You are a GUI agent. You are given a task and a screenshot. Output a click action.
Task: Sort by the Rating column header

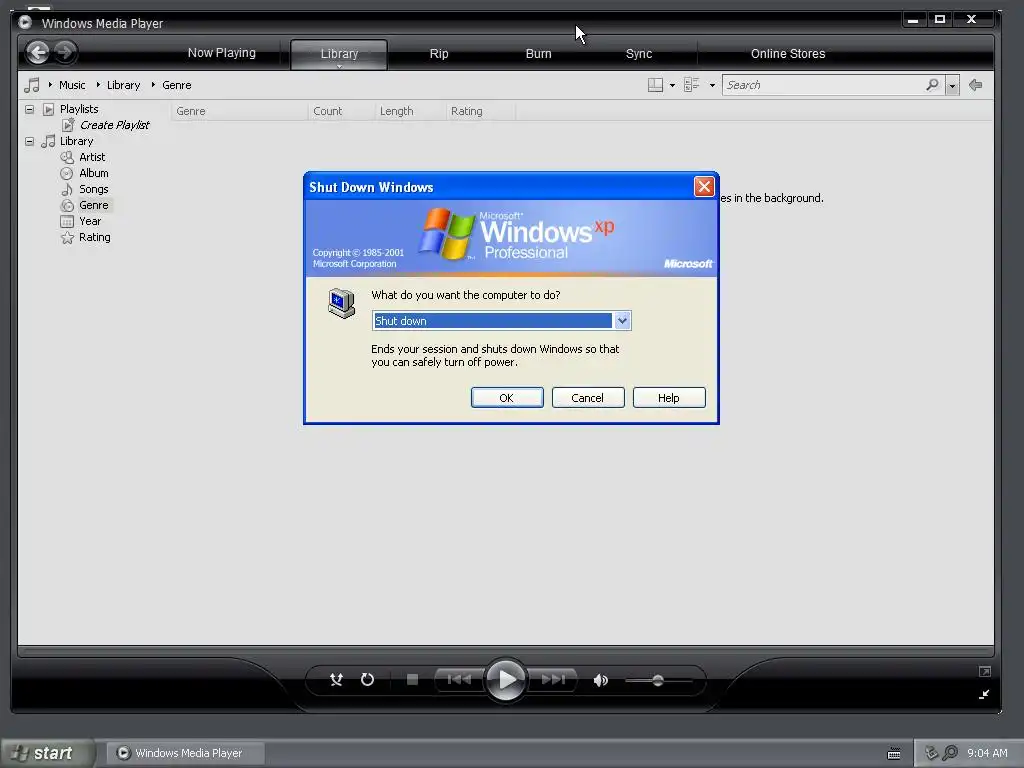pyautogui.click(x=481, y=111)
